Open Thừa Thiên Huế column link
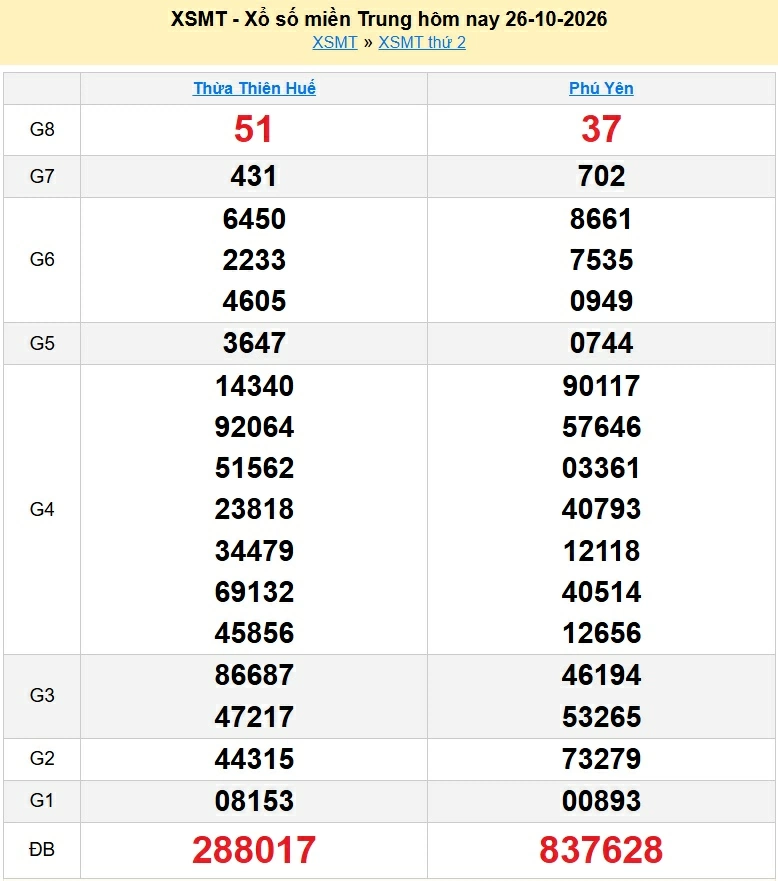778x881 pixels. [254, 88]
